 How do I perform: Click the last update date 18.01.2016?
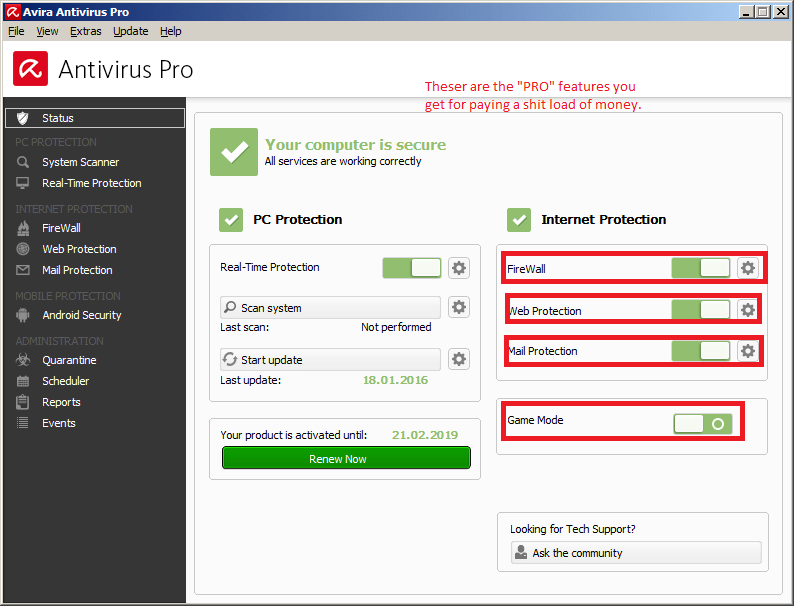(395, 380)
